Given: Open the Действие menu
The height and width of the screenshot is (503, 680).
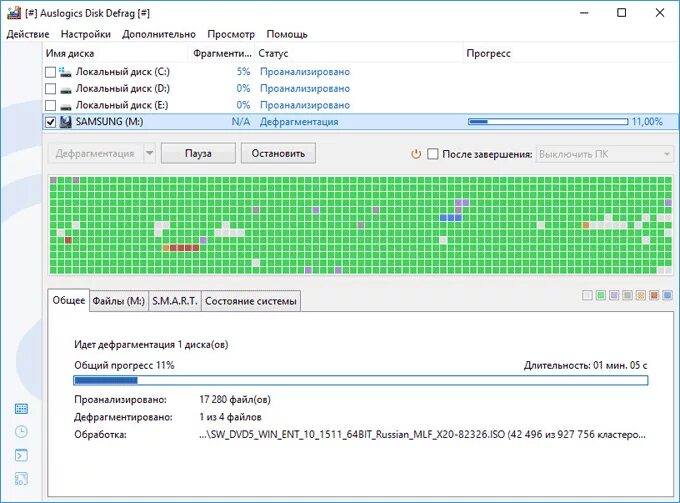Looking at the screenshot, I should point(28,34).
